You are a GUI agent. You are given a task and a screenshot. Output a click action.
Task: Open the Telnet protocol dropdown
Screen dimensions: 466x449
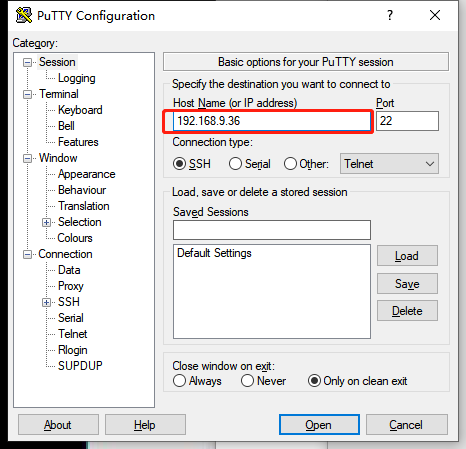[x=389, y=164]
